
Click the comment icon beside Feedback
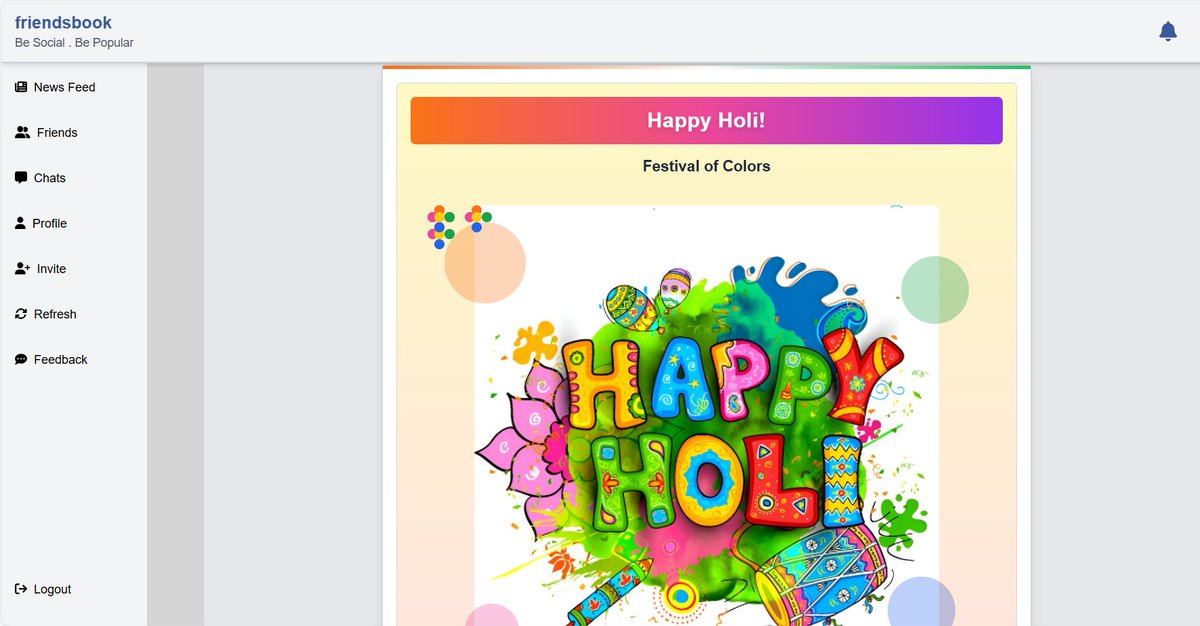point(21,359)
